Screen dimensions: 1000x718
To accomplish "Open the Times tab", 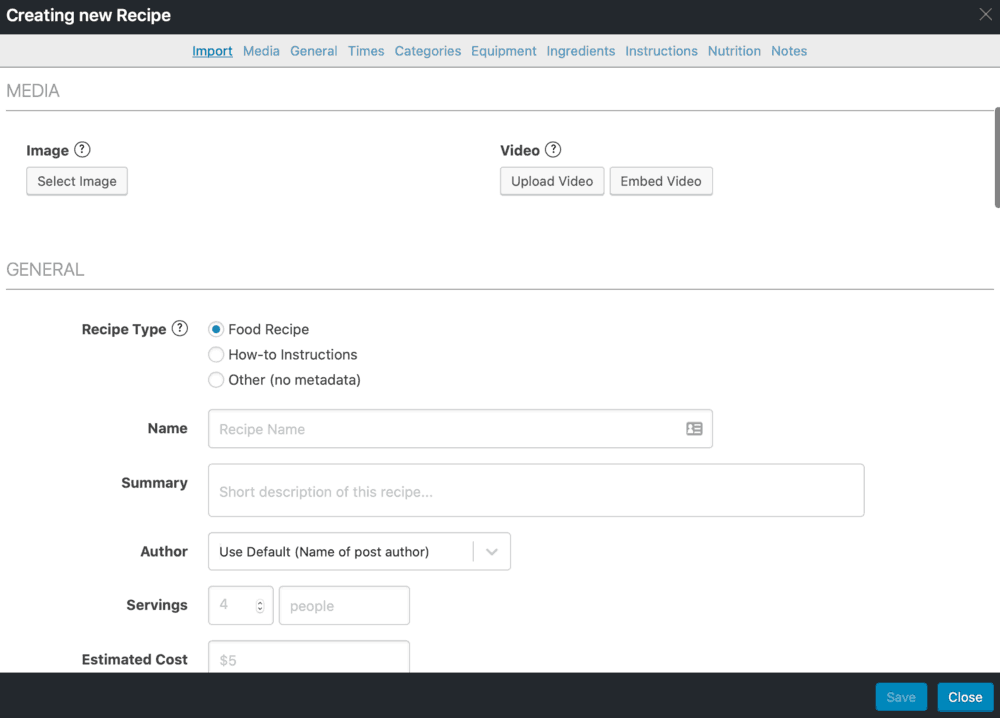I will [366, 51].
